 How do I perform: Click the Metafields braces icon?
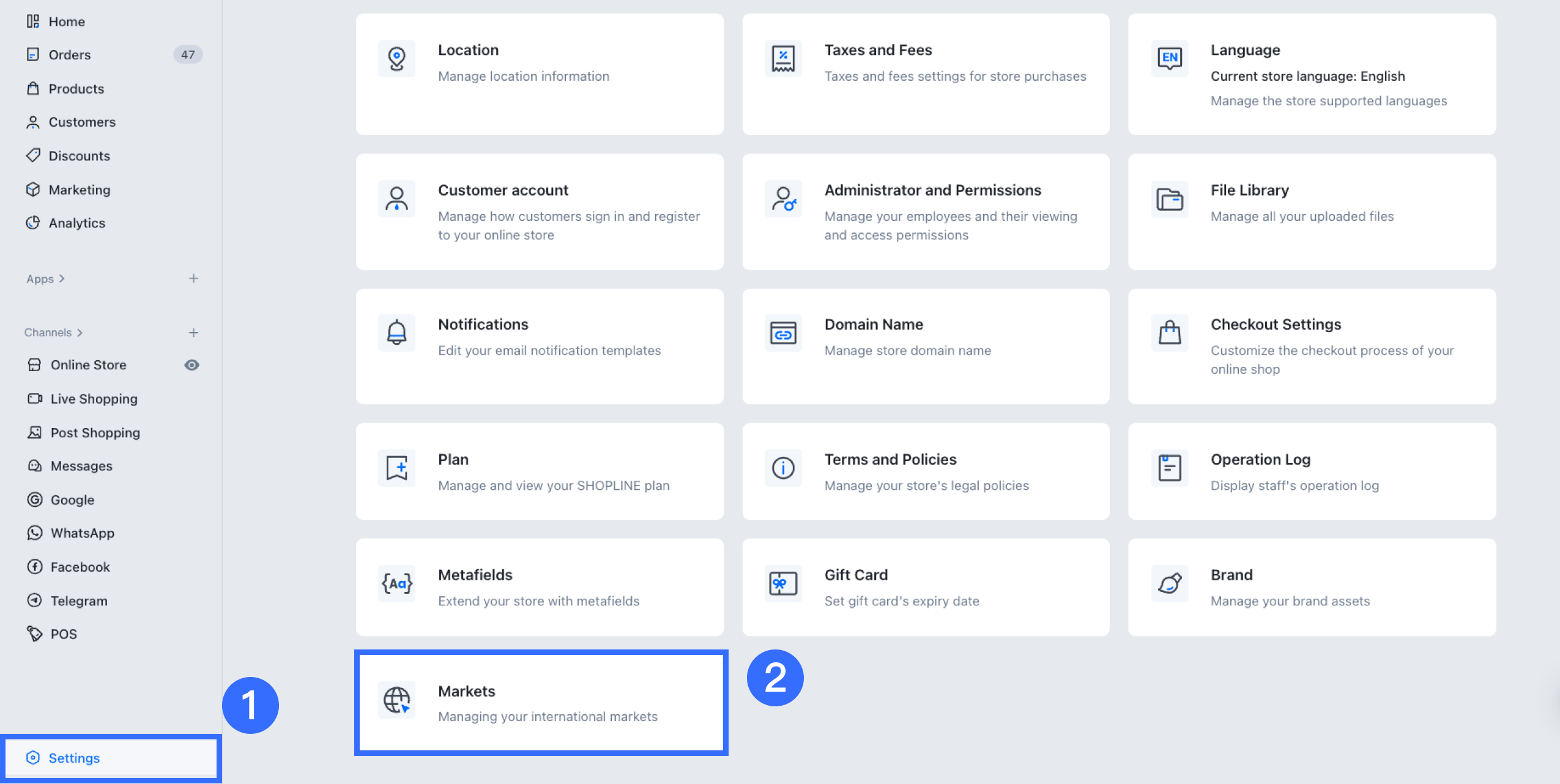396,583
